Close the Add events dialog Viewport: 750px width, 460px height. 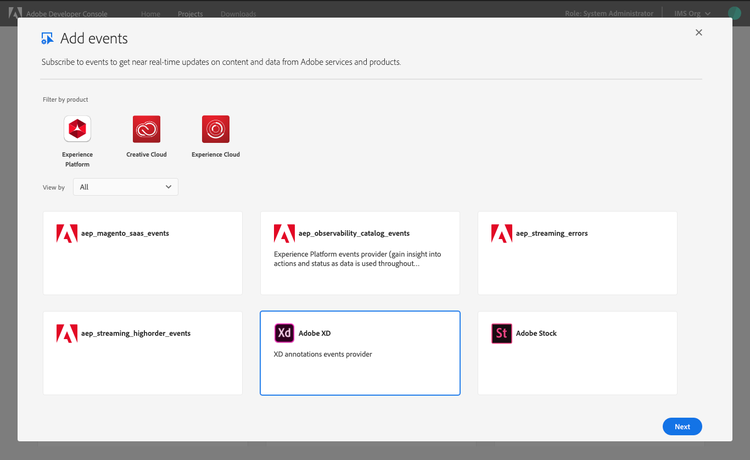click(699, 33)
